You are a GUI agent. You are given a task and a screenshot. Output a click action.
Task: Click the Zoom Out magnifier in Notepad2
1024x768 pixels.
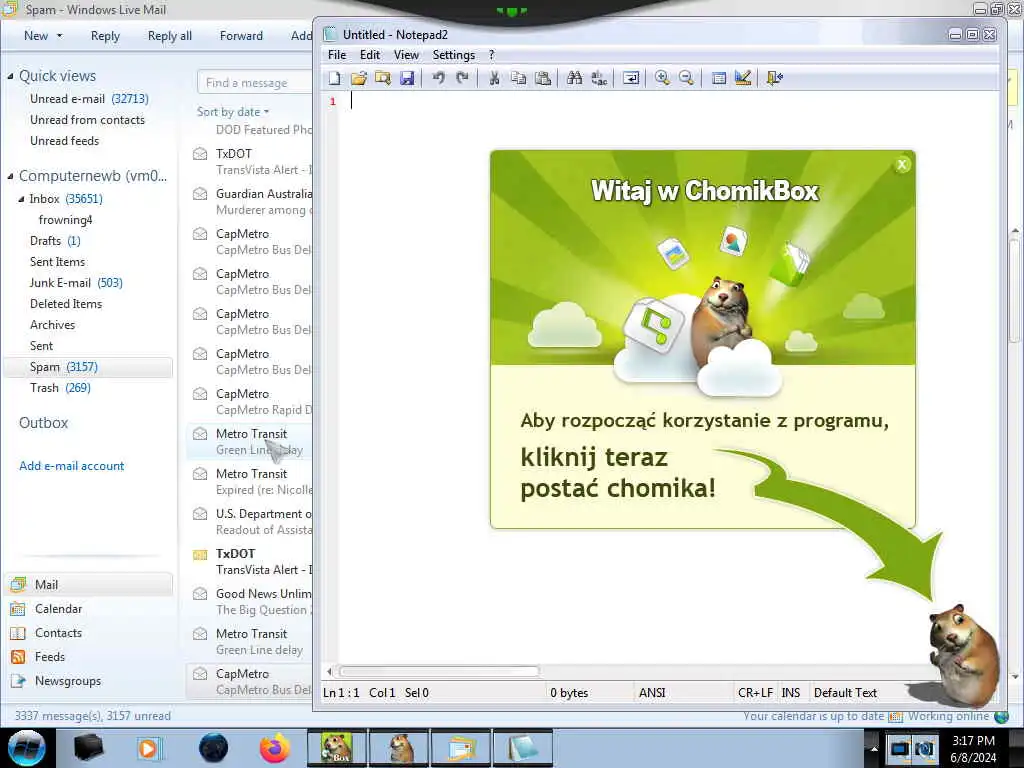(686, 78)
